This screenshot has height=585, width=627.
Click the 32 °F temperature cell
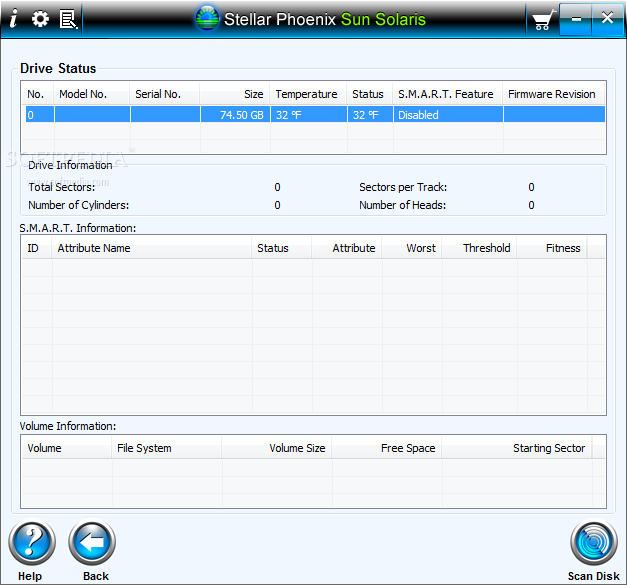[x=309, y=115]
